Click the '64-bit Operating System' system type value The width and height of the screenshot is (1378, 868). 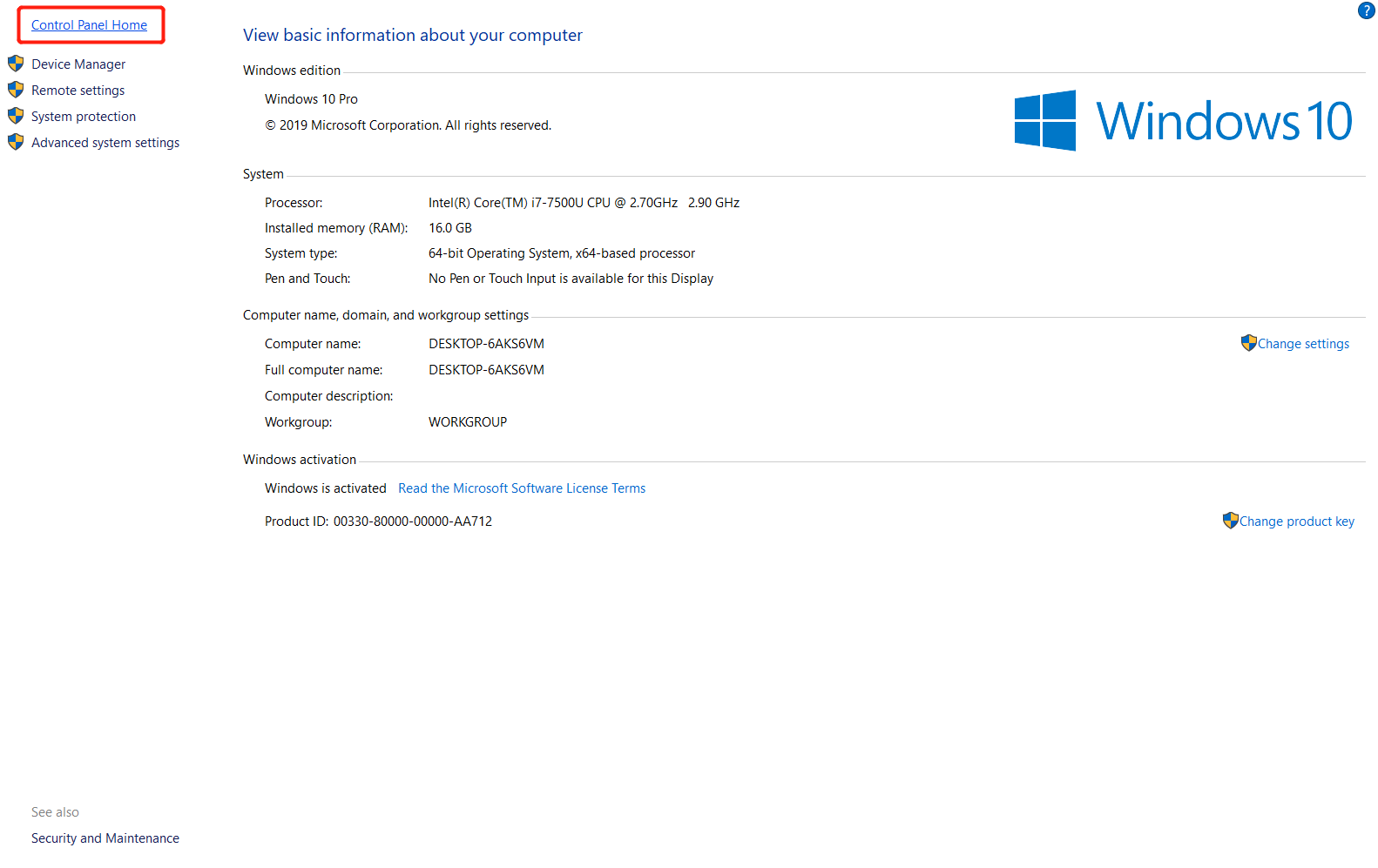[562, 253]
